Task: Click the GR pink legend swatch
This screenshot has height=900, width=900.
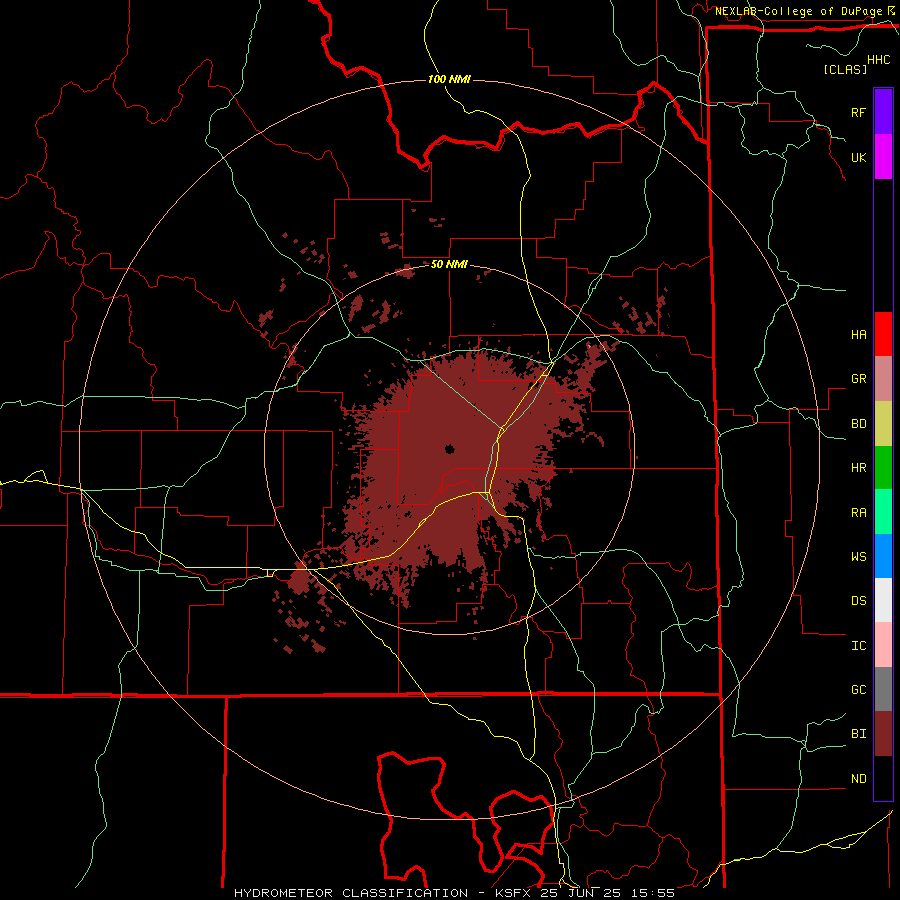Action: [883, 379]
